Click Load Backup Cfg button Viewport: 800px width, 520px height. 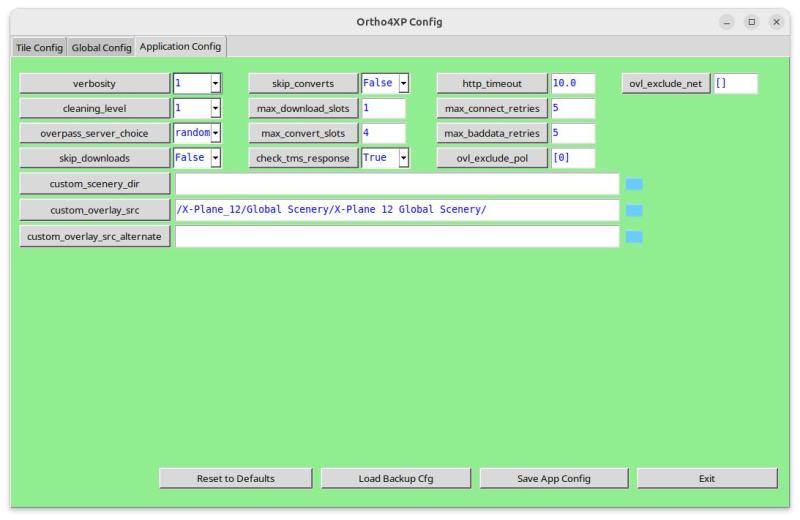pyautogui.click(x=396, y=479)
